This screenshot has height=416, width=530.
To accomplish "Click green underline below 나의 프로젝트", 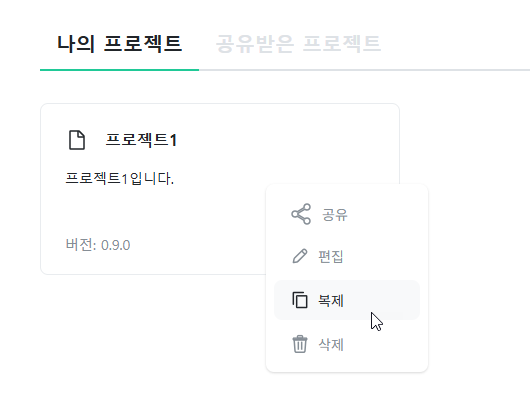I will (119, 70).
